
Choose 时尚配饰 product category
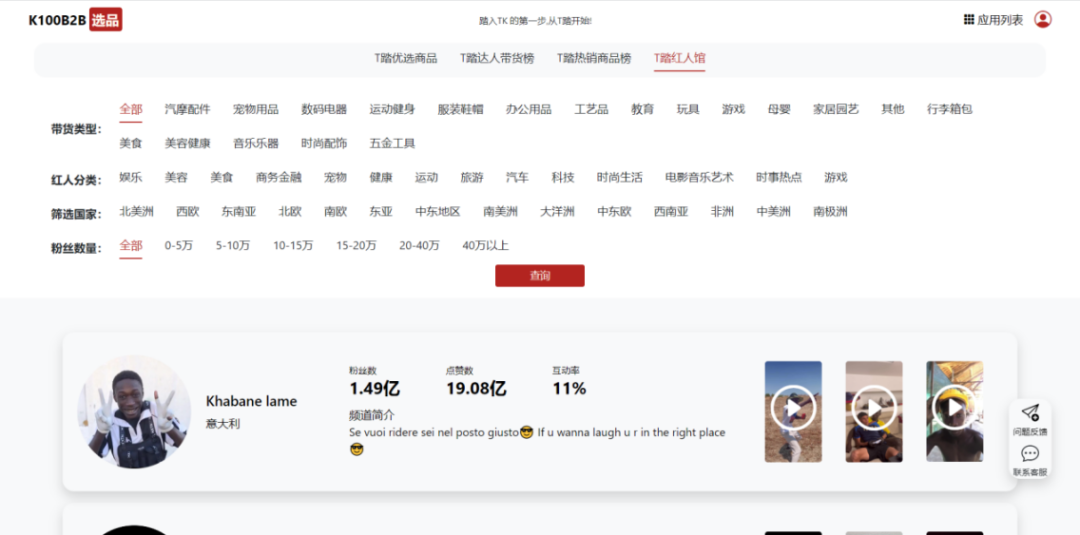[x=324, y=143]
